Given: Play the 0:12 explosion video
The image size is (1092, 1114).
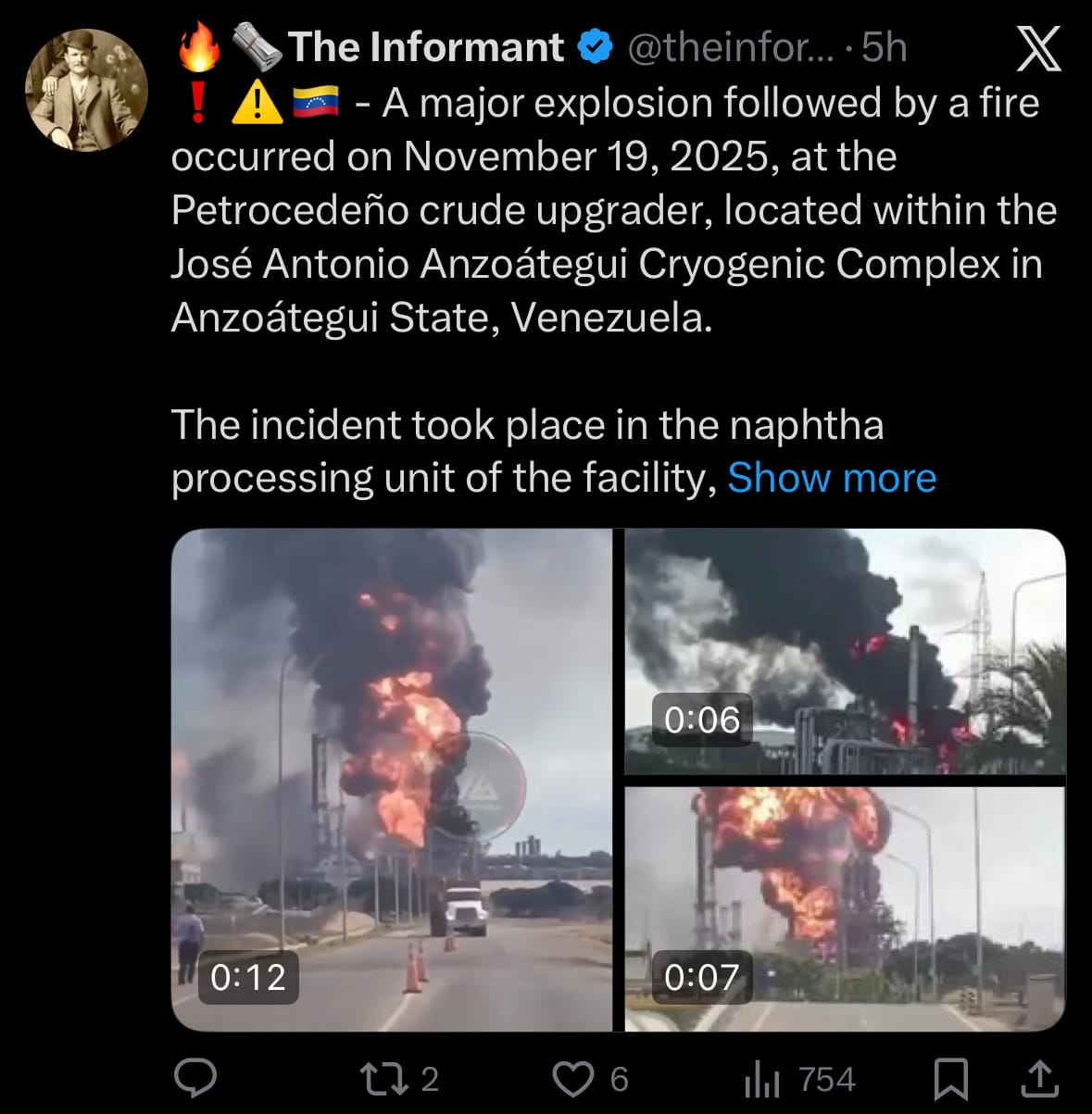Looking at the screenshot, I should 391,780.
